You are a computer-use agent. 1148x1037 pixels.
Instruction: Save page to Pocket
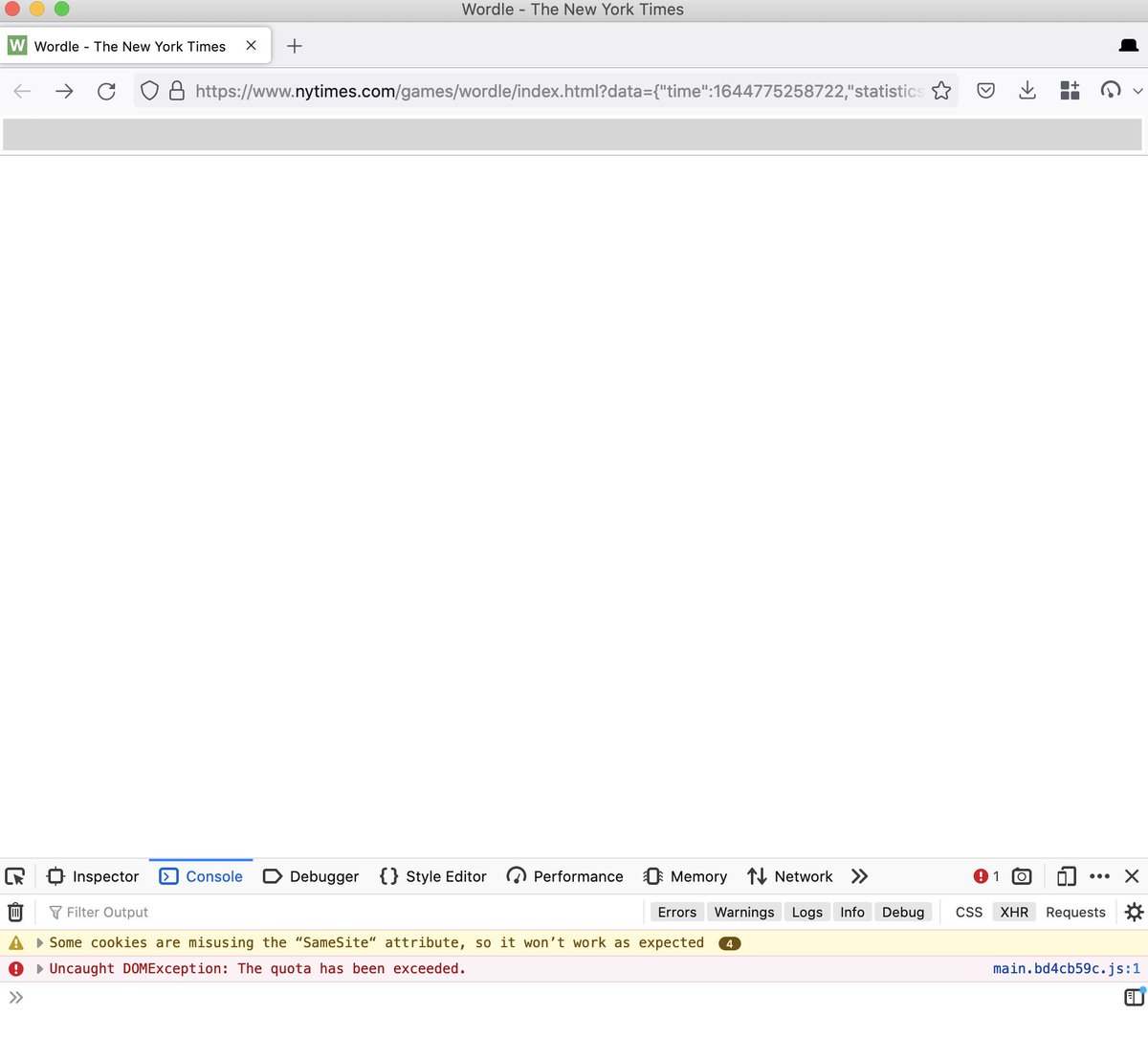coord(985,91)
